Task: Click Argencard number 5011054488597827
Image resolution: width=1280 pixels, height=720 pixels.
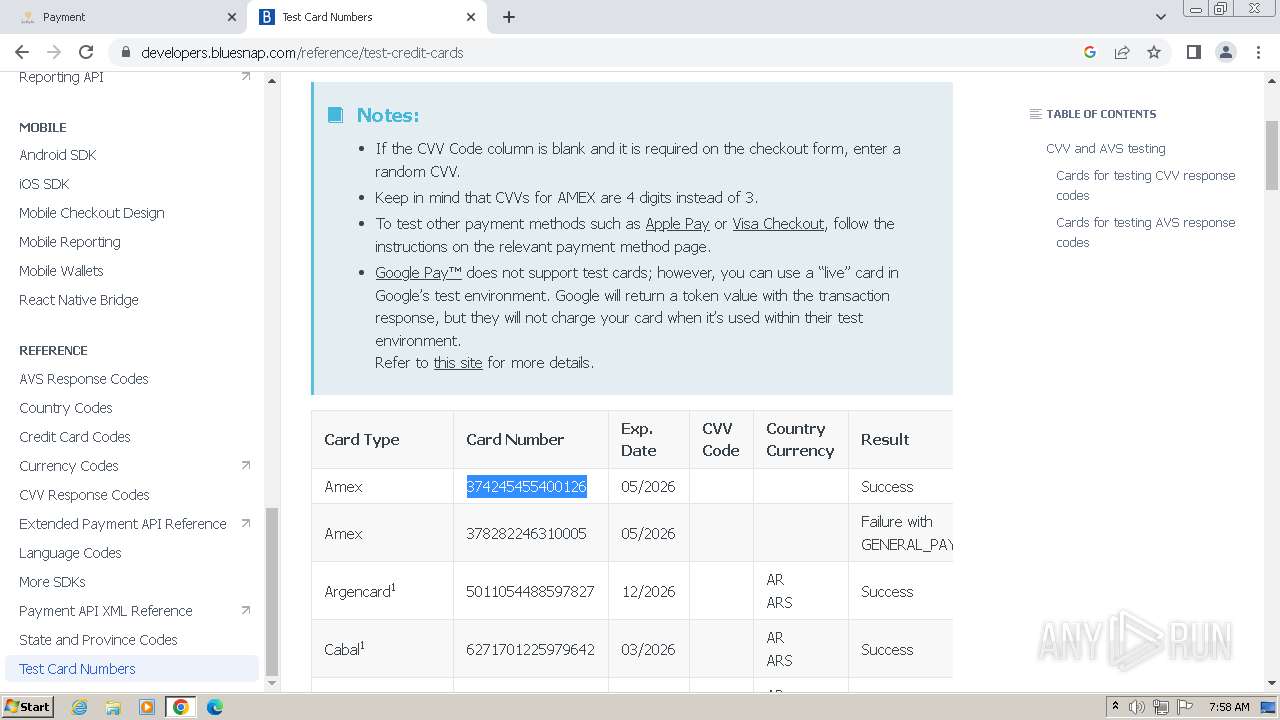Action: click(530, 592)
